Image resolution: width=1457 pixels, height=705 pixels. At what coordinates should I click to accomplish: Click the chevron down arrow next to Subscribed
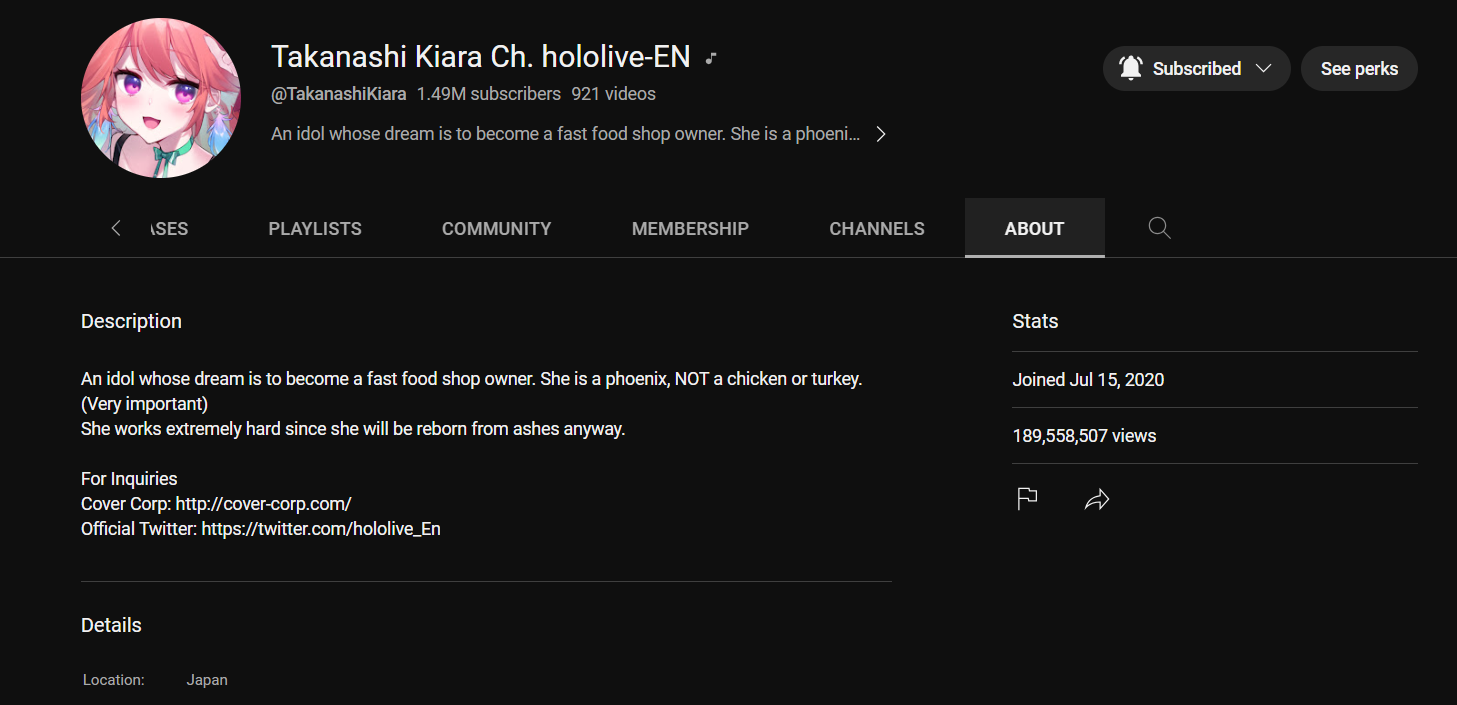pyautogui.click(x=1263, y=68)
